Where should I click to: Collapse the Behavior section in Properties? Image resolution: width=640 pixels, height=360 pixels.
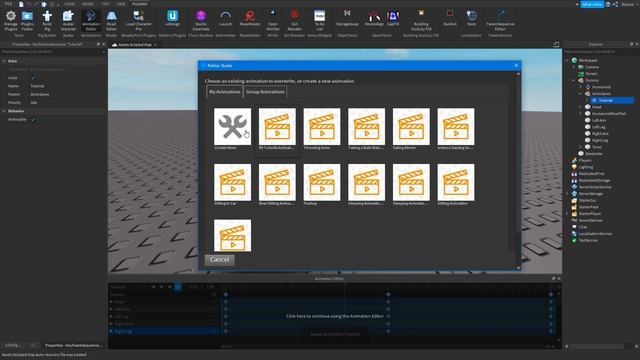point(4,111)
